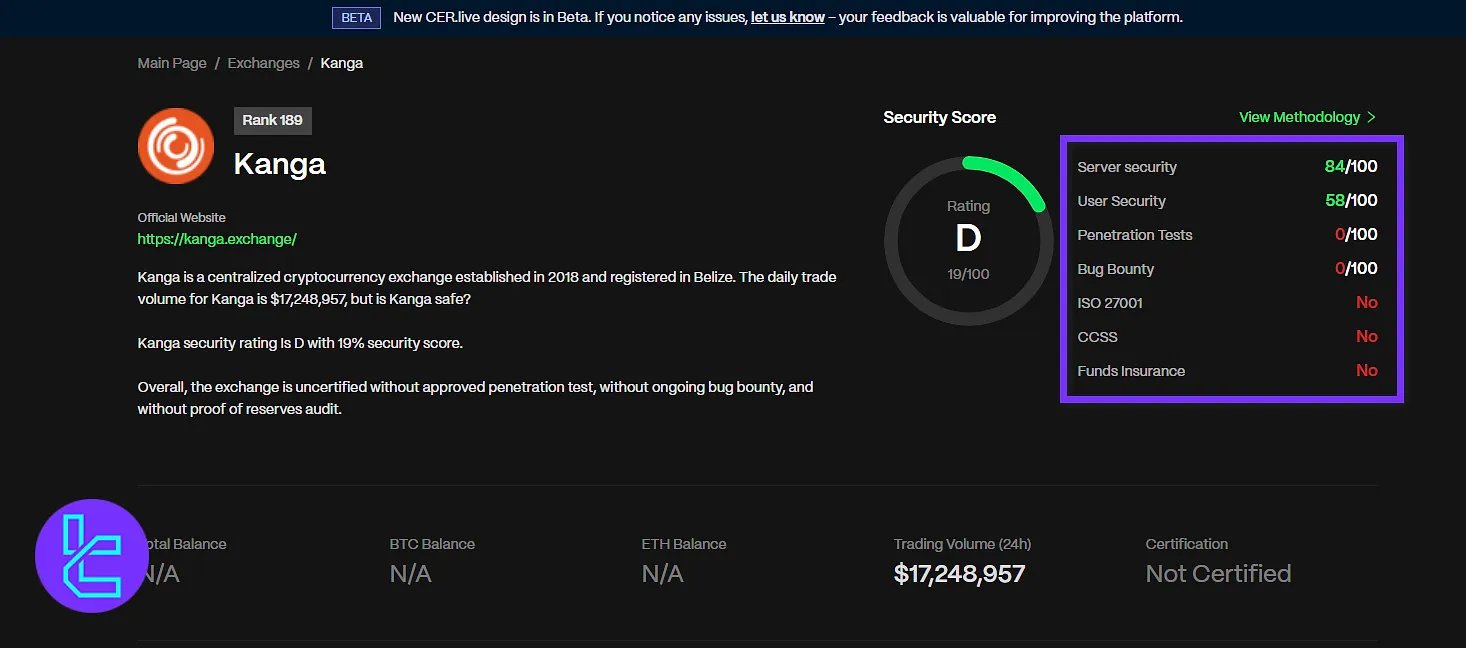Select the User Security label
The width and height of the screenshot is (1466, 648).
[x=1122, y=201]
